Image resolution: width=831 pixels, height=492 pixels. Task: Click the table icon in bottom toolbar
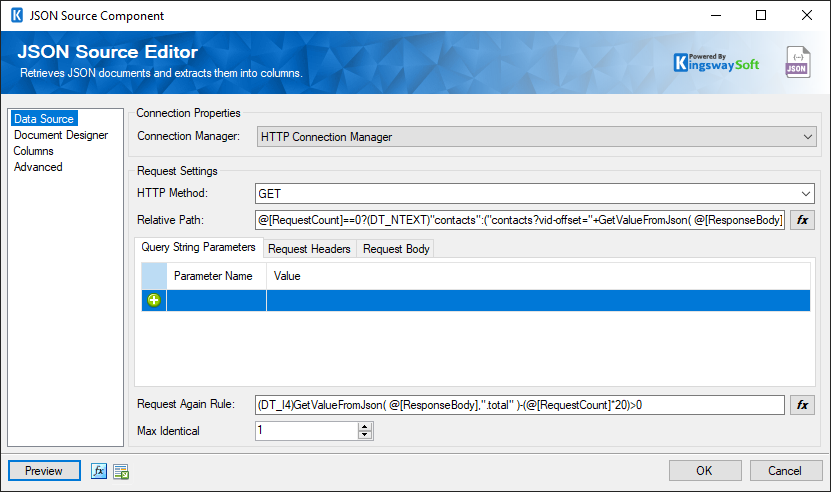click(121, 471)
